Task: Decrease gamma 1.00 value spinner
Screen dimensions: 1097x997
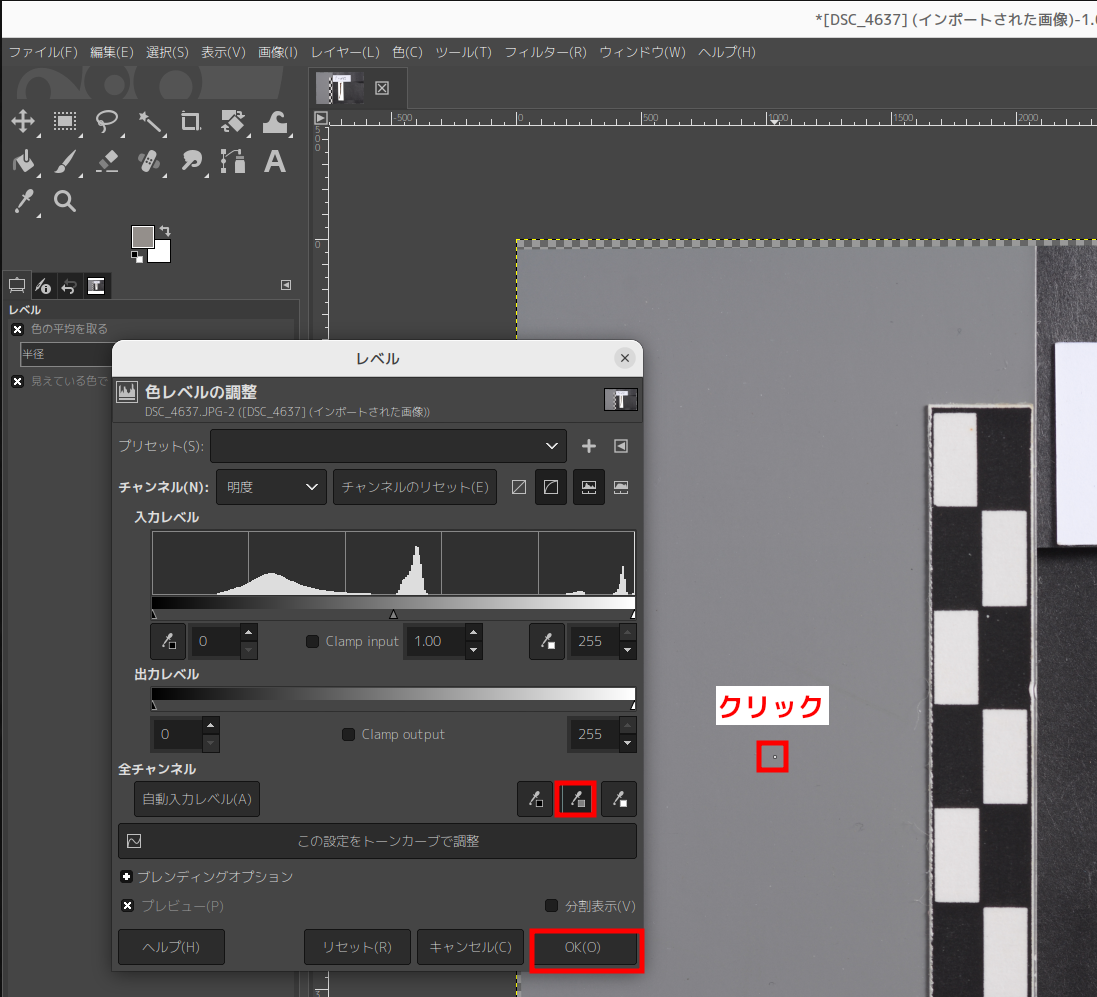Action: (x=474, y=650)
